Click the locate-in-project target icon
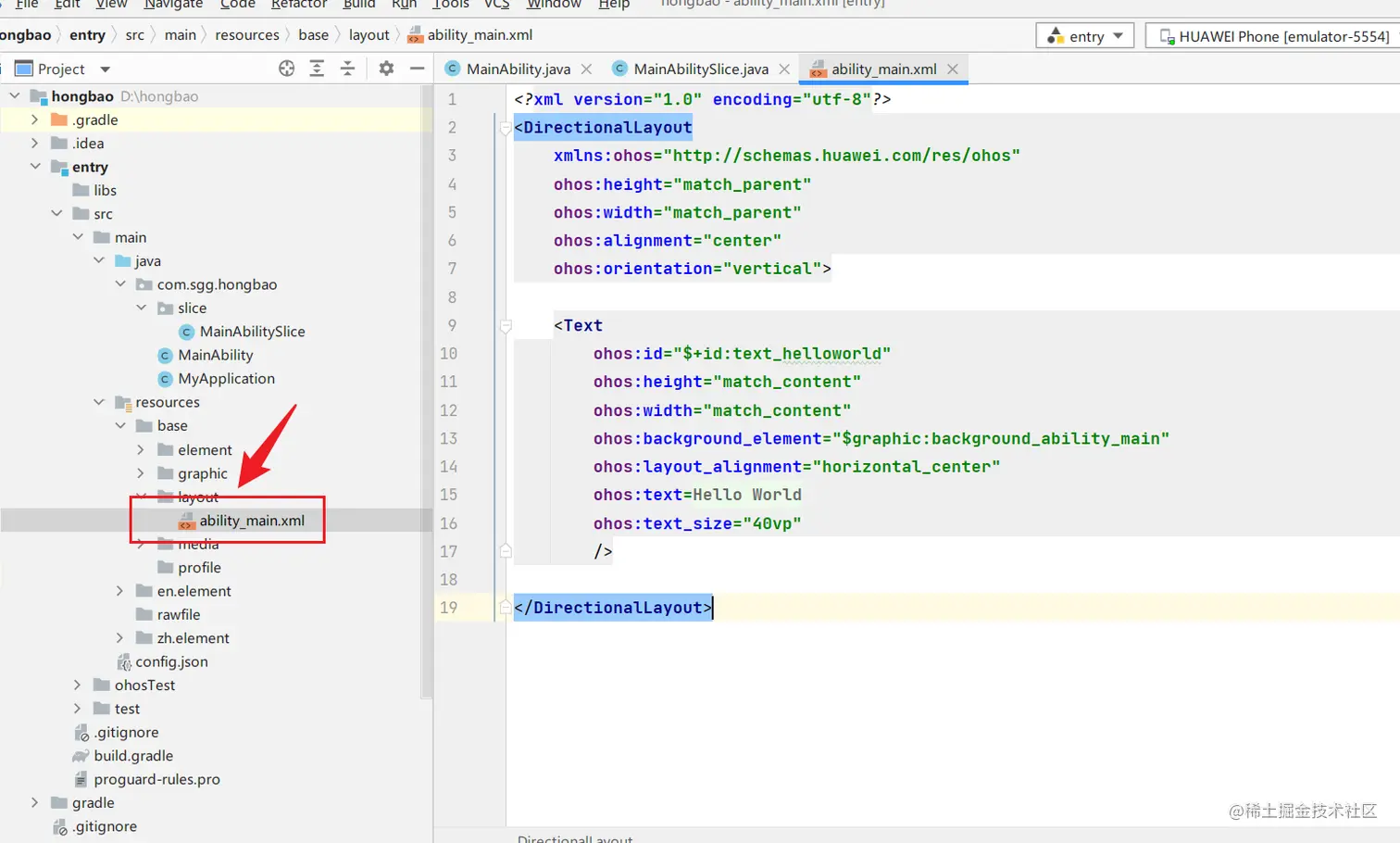Viewport: 1400px width, 843px height. tap(286, 69)
